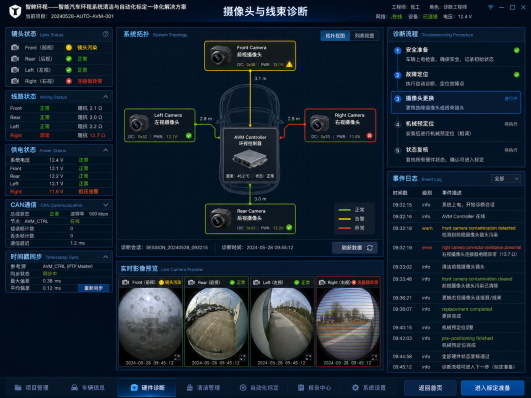
Task: Click the Left camera icon in Lens Status list
Action: point(15,70)
